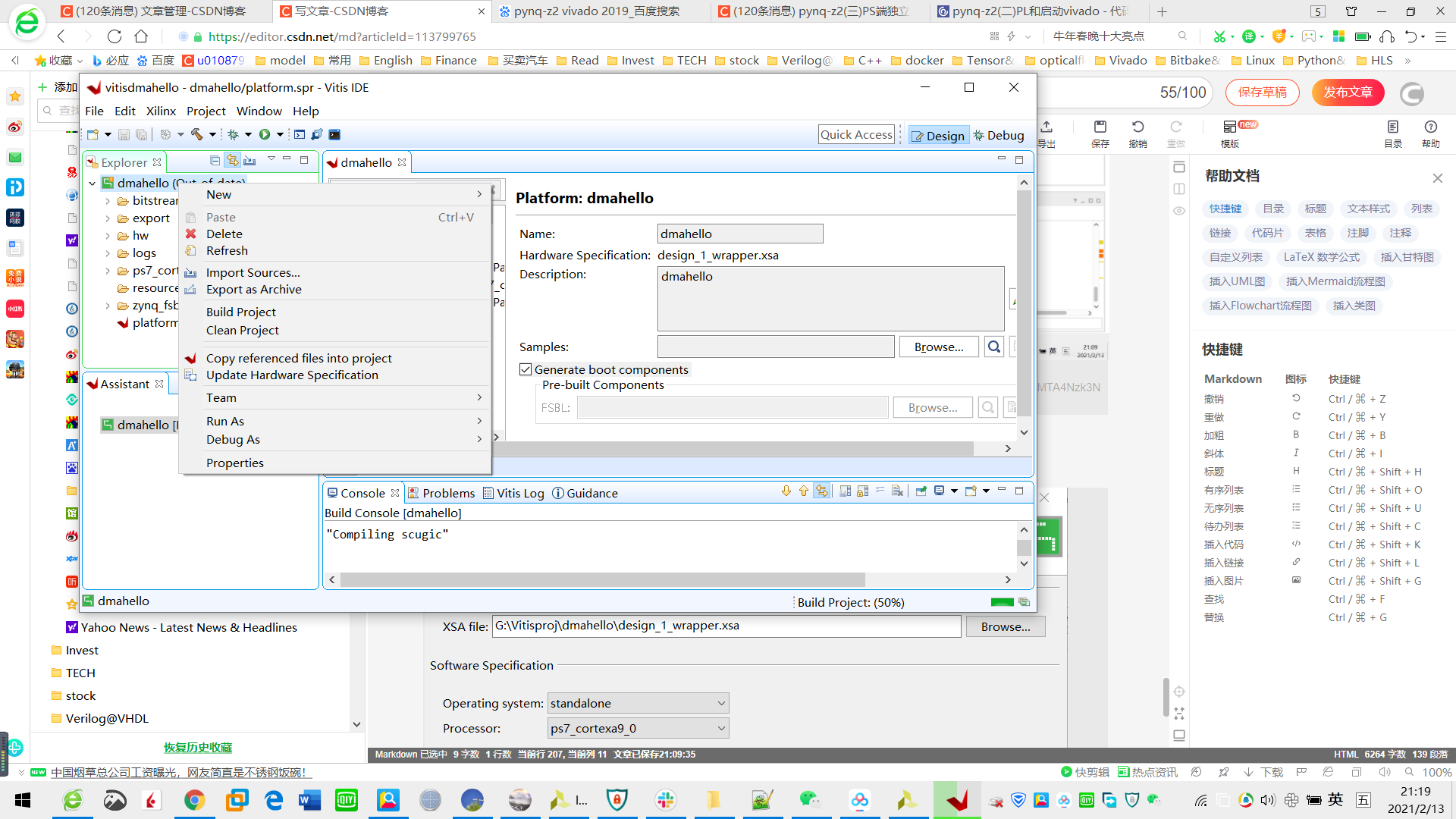Collapse the bitstream folder in Explorer
Image resolution: width=1456 pixels, height=819 pixels.
pyautogui.click(x=108, y=200)
